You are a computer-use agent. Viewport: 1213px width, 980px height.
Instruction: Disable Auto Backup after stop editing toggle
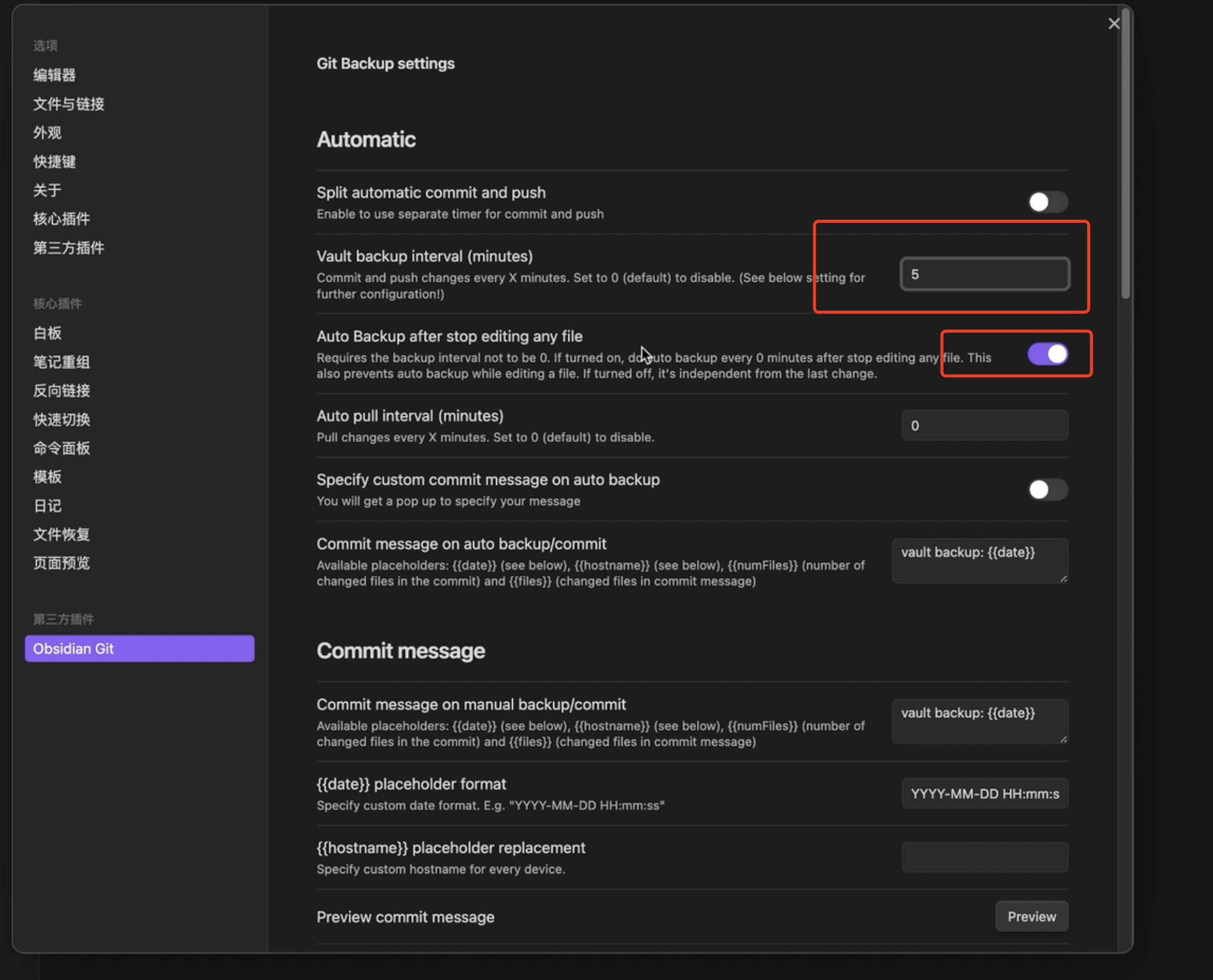(1047, 354)
